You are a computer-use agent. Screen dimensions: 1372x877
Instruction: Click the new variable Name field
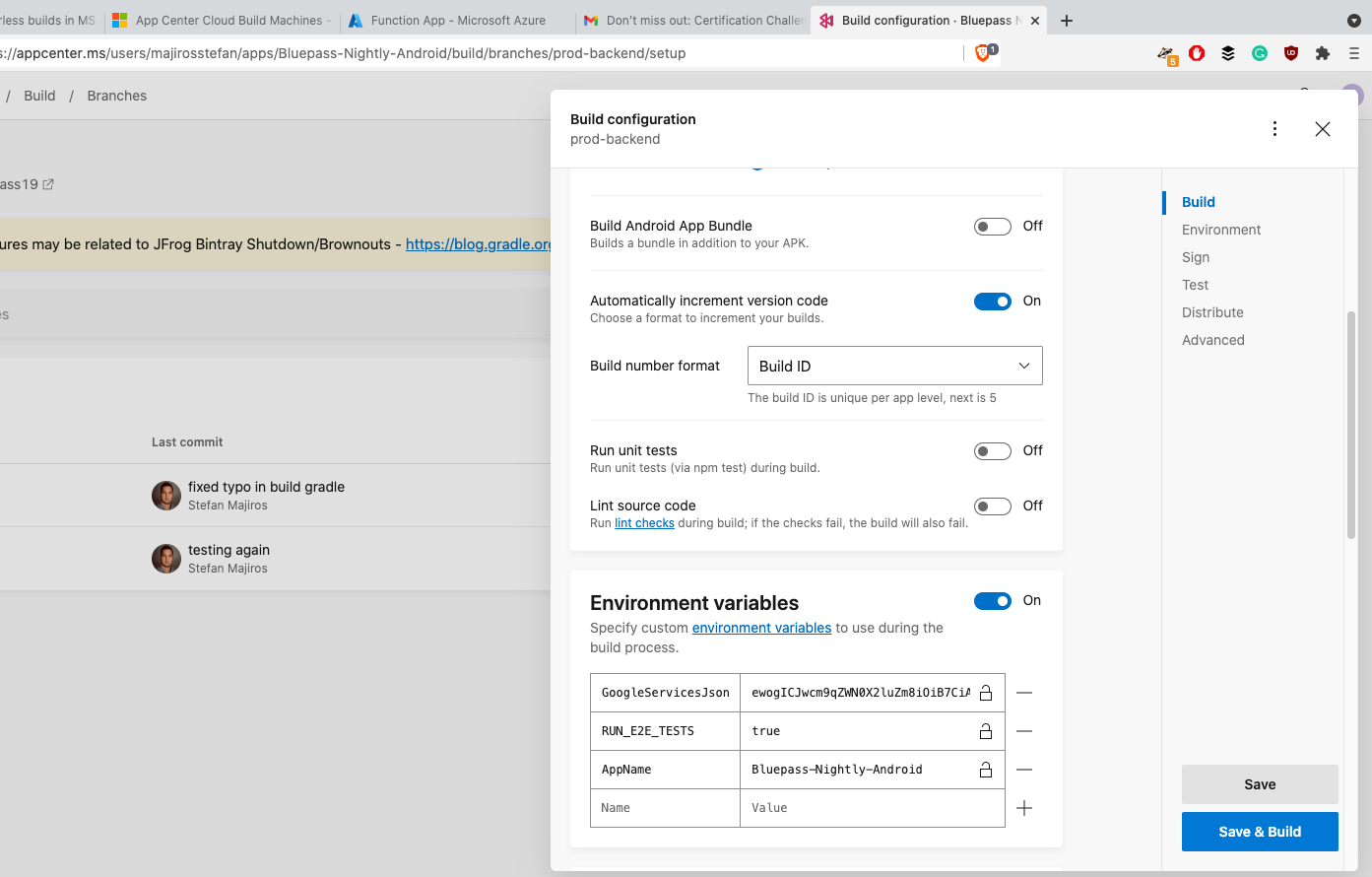665,808
